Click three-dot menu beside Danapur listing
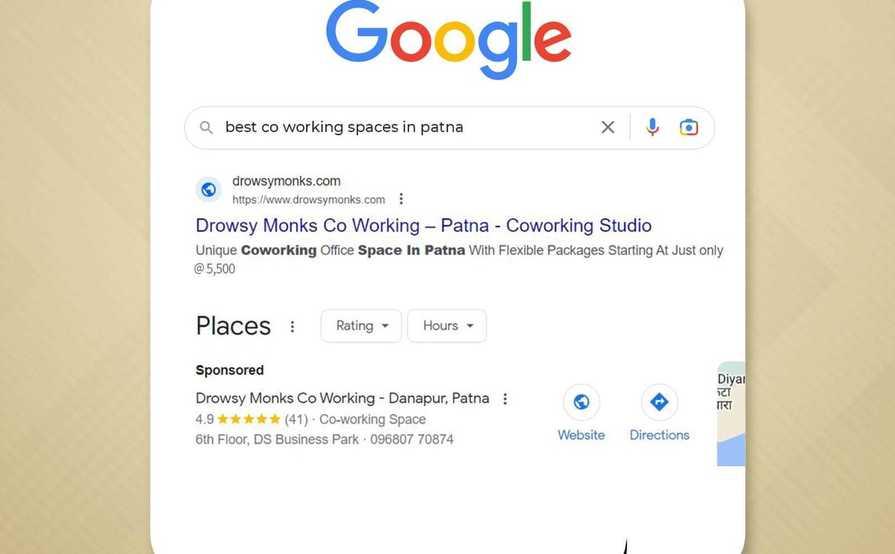Viewport: 895px width, 554px height. coord(505,398)
